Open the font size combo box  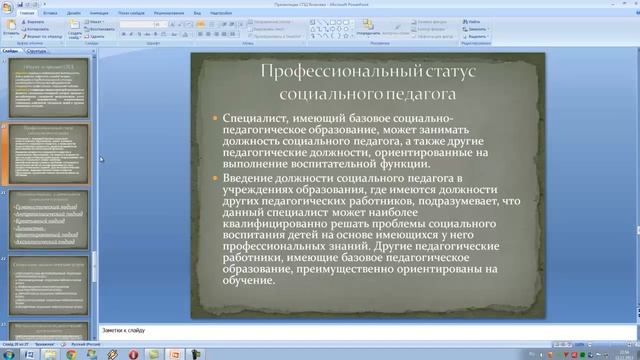[160, 24]
